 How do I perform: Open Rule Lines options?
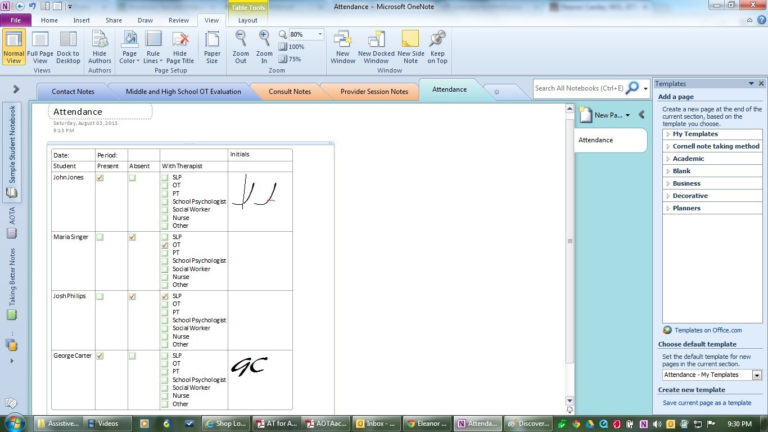point(153,47)
